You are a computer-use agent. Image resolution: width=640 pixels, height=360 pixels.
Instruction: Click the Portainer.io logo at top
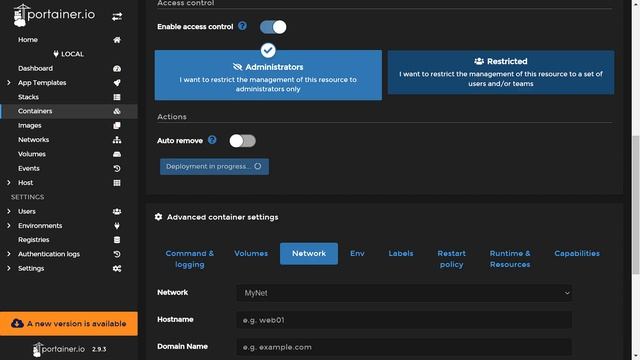(54, 16)
